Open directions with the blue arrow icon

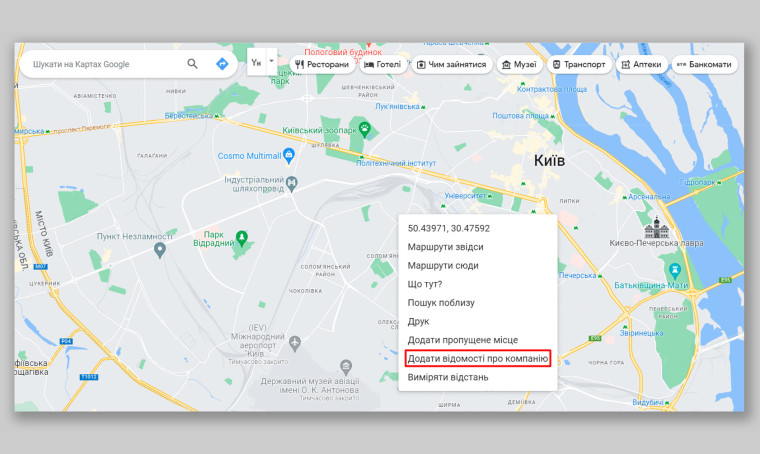click(222, 64)
